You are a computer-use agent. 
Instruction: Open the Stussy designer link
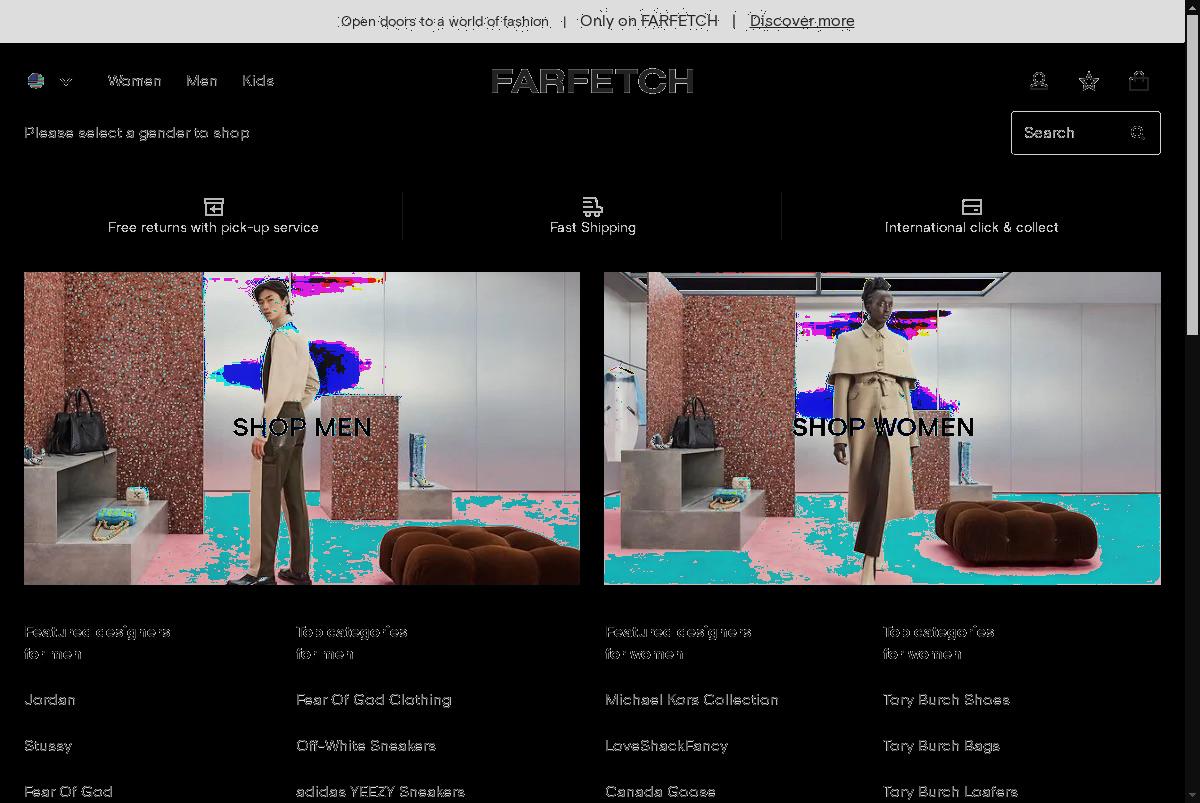coord(48,746)
